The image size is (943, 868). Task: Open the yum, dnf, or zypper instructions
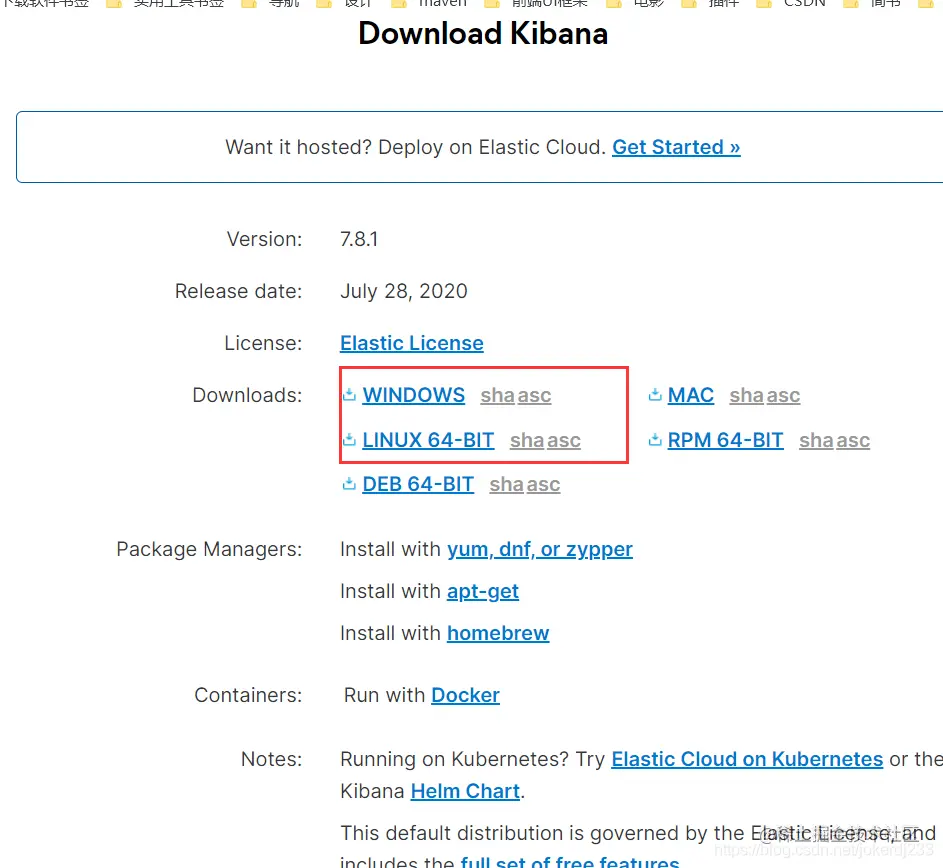(x=539, y=549)
